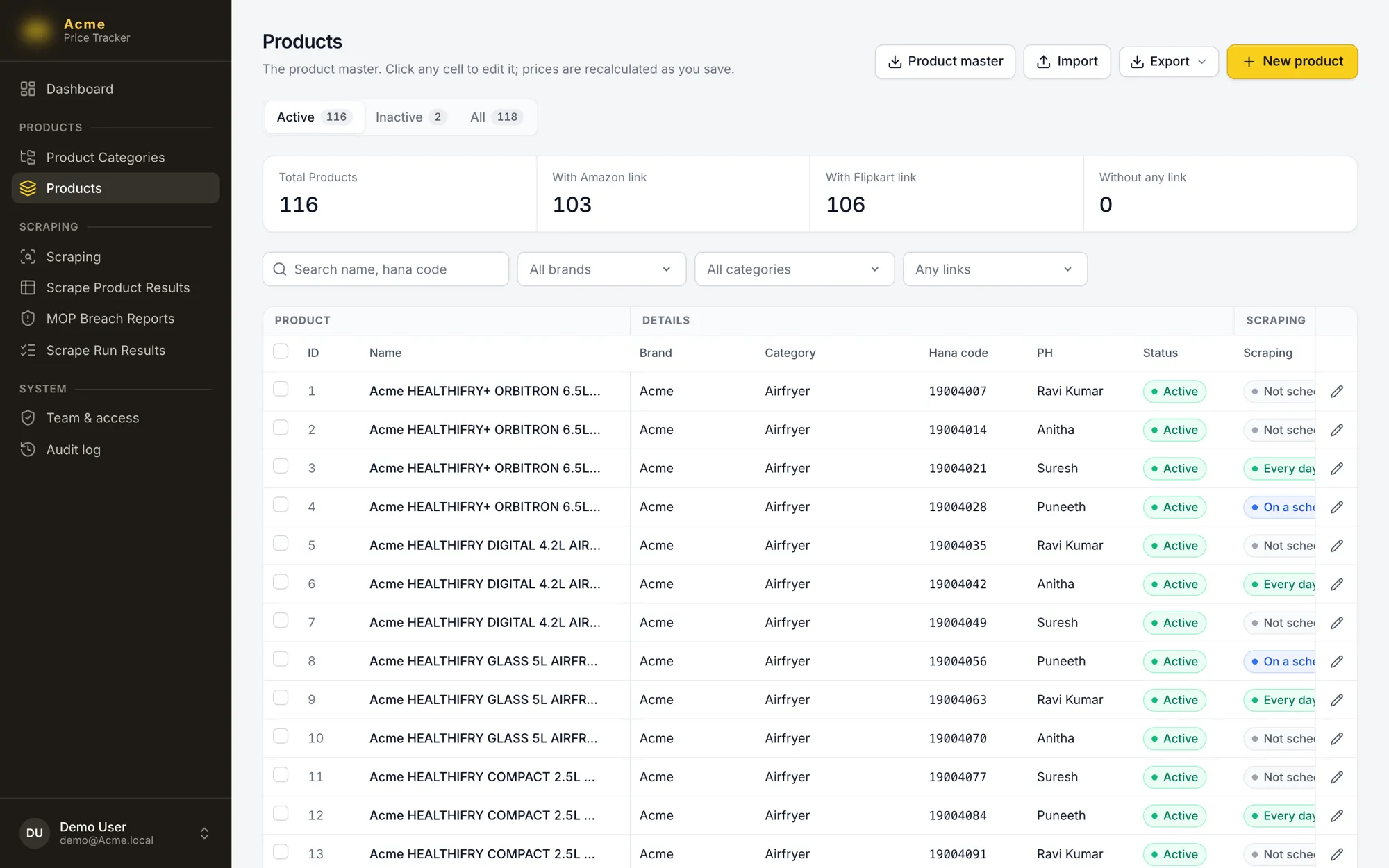Open the All brands dropdown
This screenshot has height=868, width=1389.
click(601, 269)
